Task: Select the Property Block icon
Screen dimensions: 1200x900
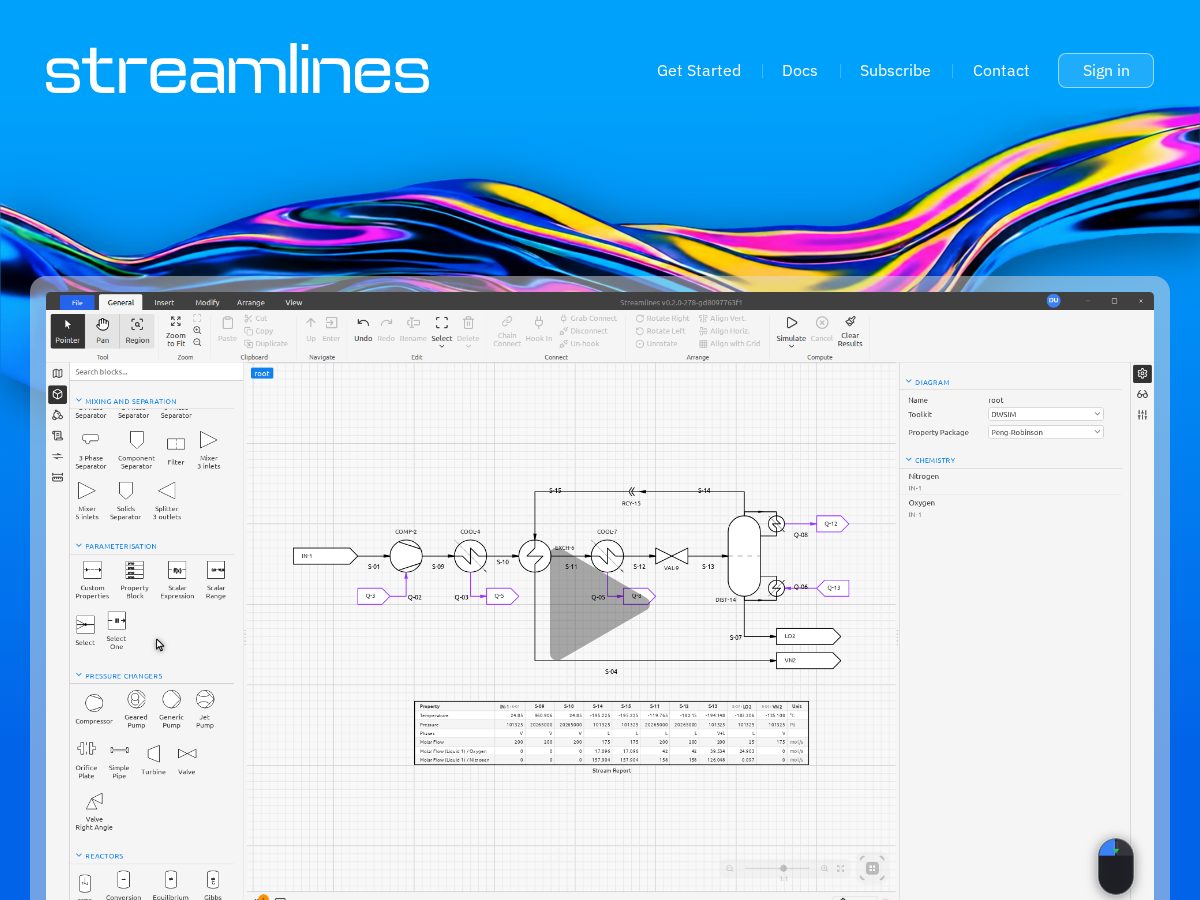Action: (x=135, y=580)
